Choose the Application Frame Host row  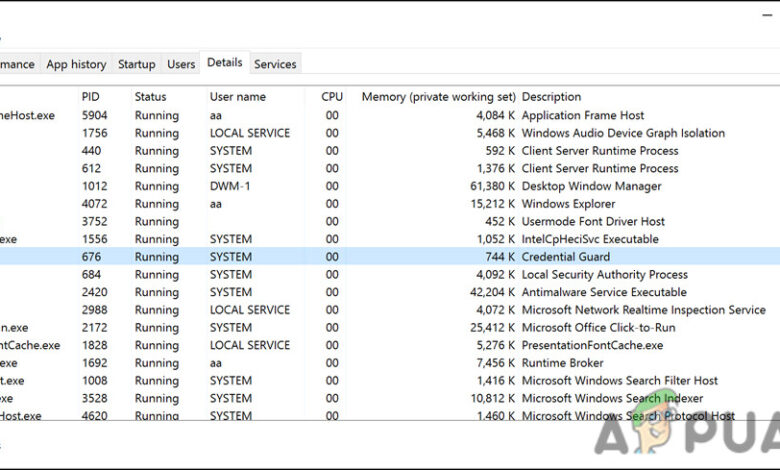coord(583,116)
